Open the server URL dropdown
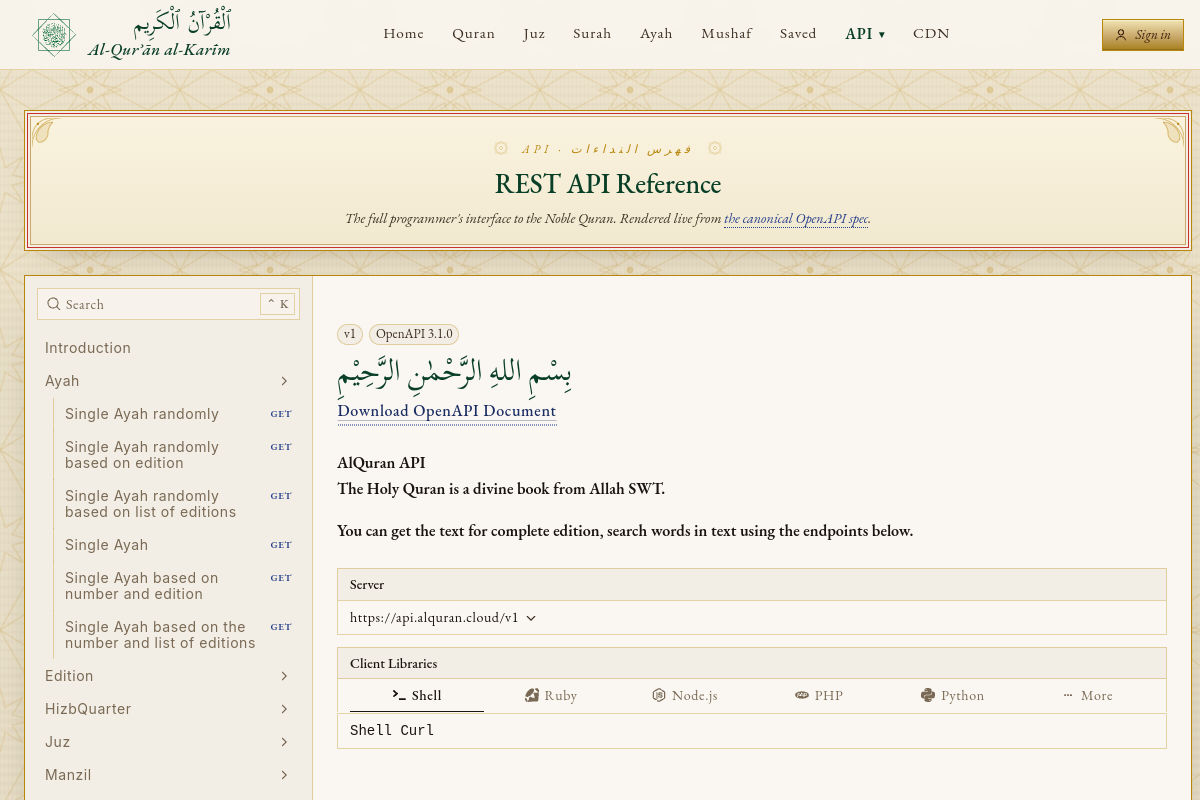The width and height of the screenshot is (1200, 800). pos(443,618)
